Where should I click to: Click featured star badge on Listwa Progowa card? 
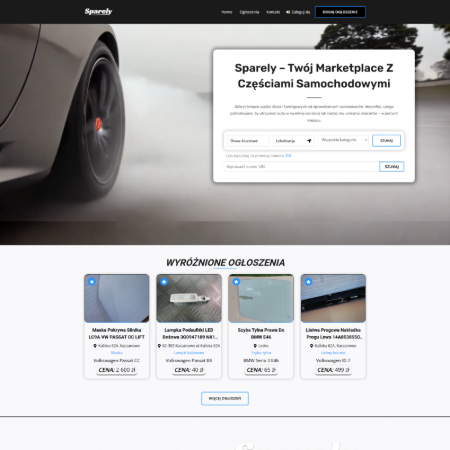click(x=308, y=282)
